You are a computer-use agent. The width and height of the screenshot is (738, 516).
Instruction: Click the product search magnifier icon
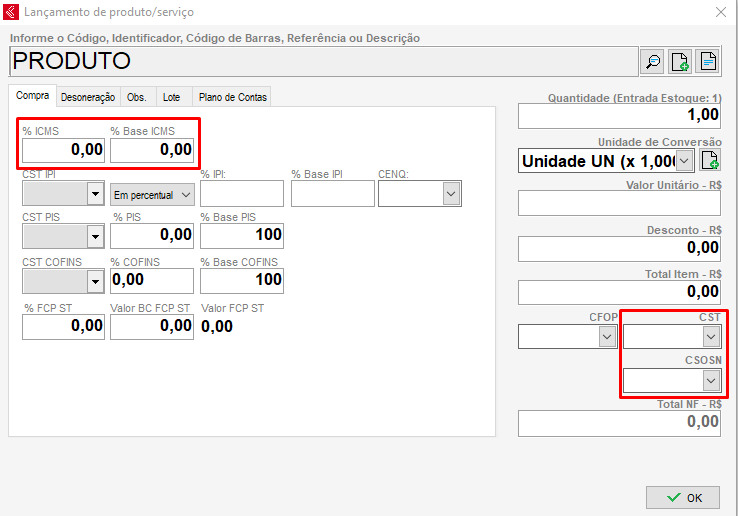coord(652,62)
